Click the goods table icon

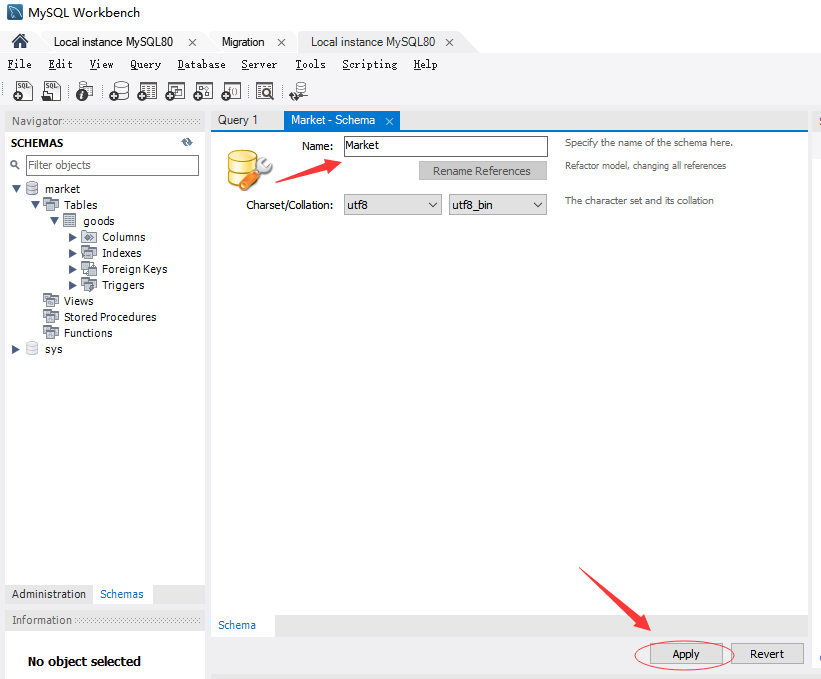(70, 220)
